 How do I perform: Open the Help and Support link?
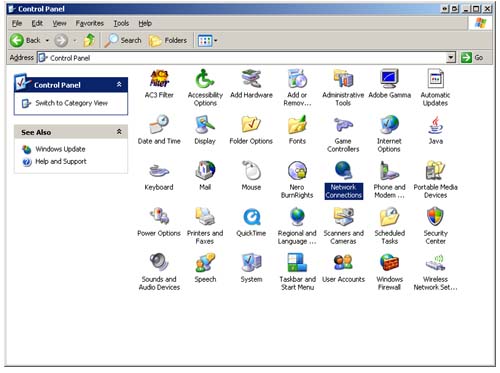click(61, 161)
